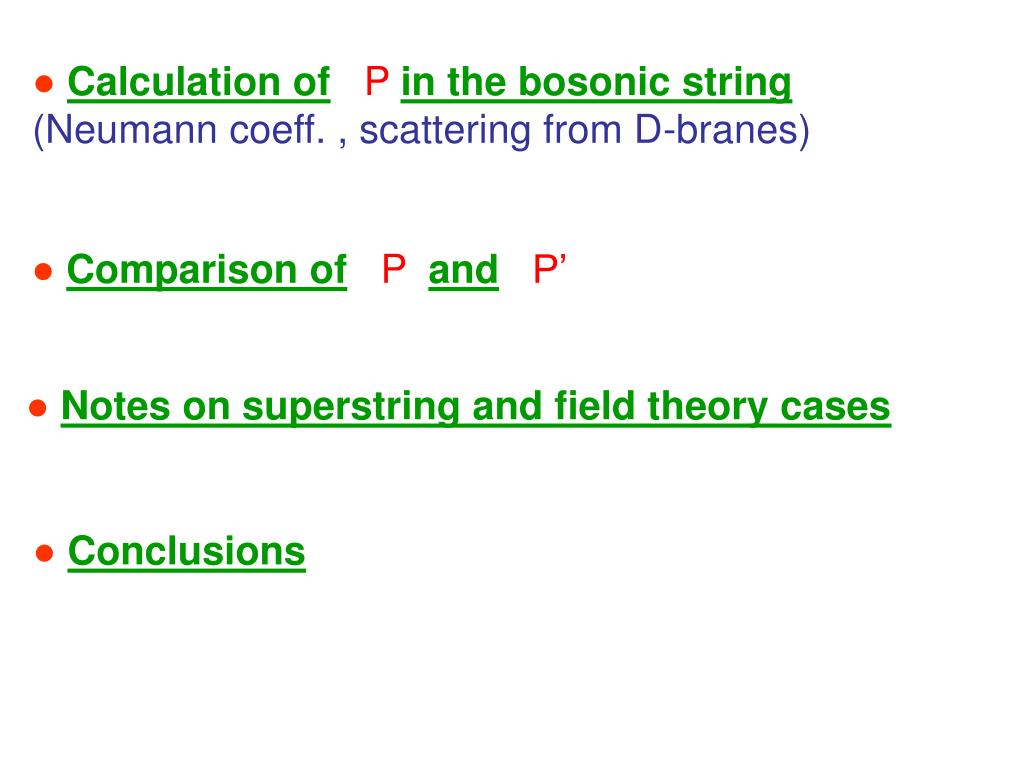Click the "Comparison of" underlined heading
Viewport: 1024px width, 768px height.
pos(206,270)
